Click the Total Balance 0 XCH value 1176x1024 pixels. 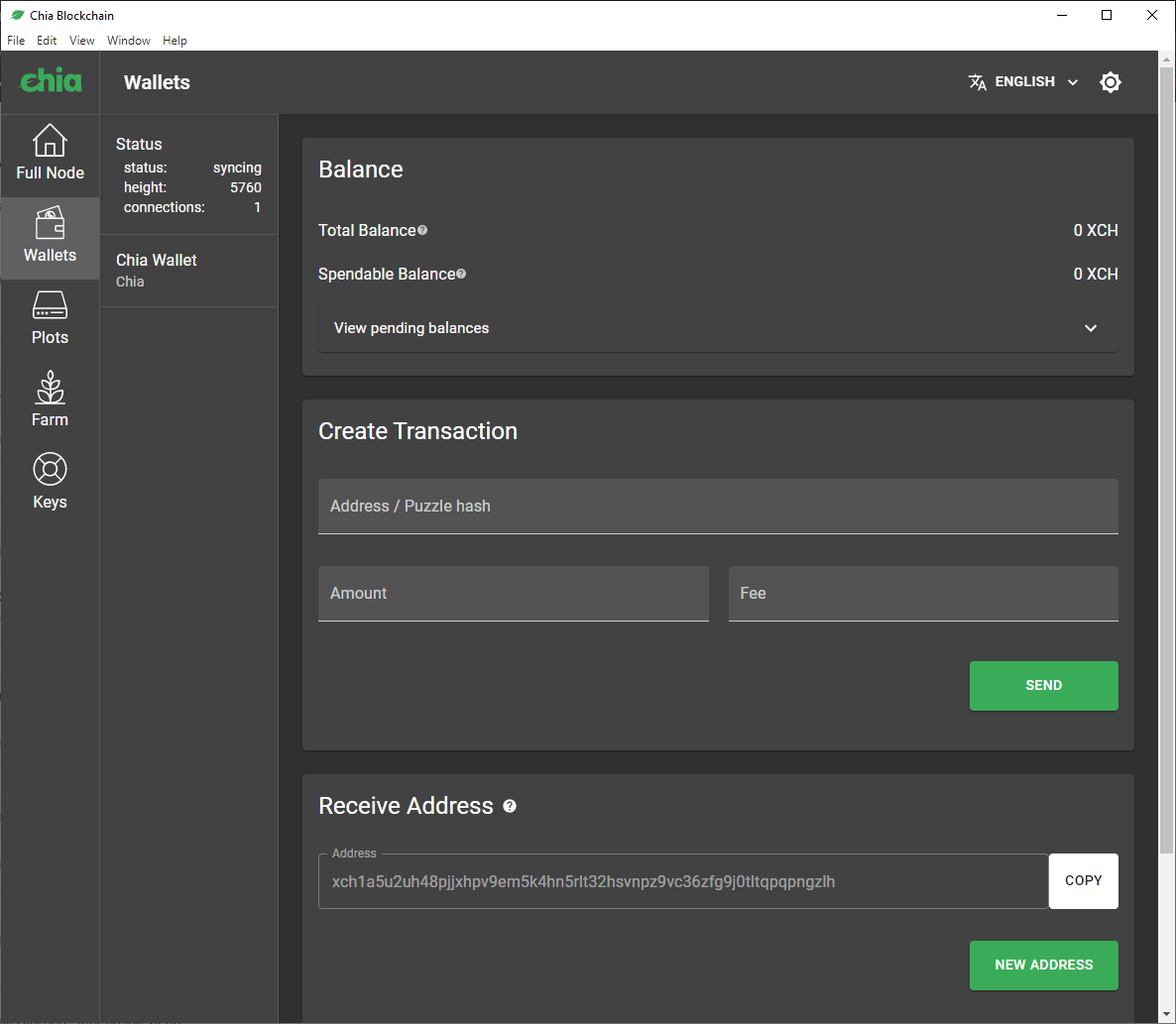coord(1095,230)
